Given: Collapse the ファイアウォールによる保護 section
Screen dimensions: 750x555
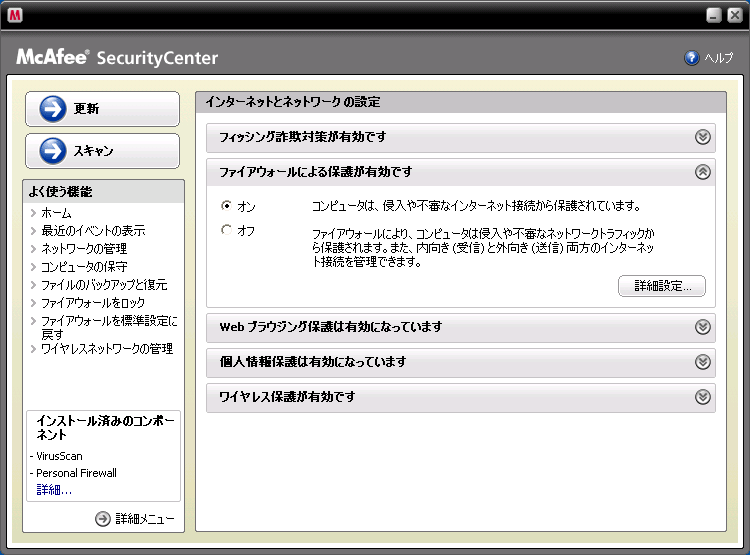Looking at the screenshot, I should pyautogui.click(x=703, y=172).
